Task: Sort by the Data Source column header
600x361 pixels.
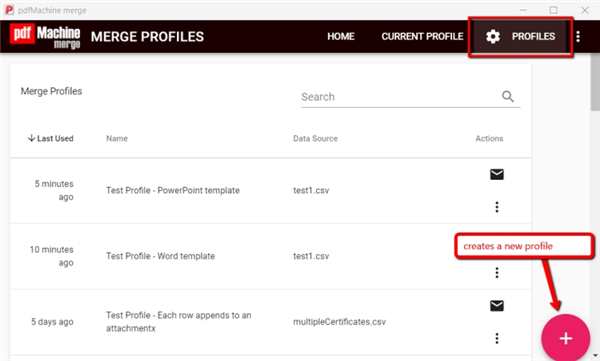Action: click(x=315, y=138)
